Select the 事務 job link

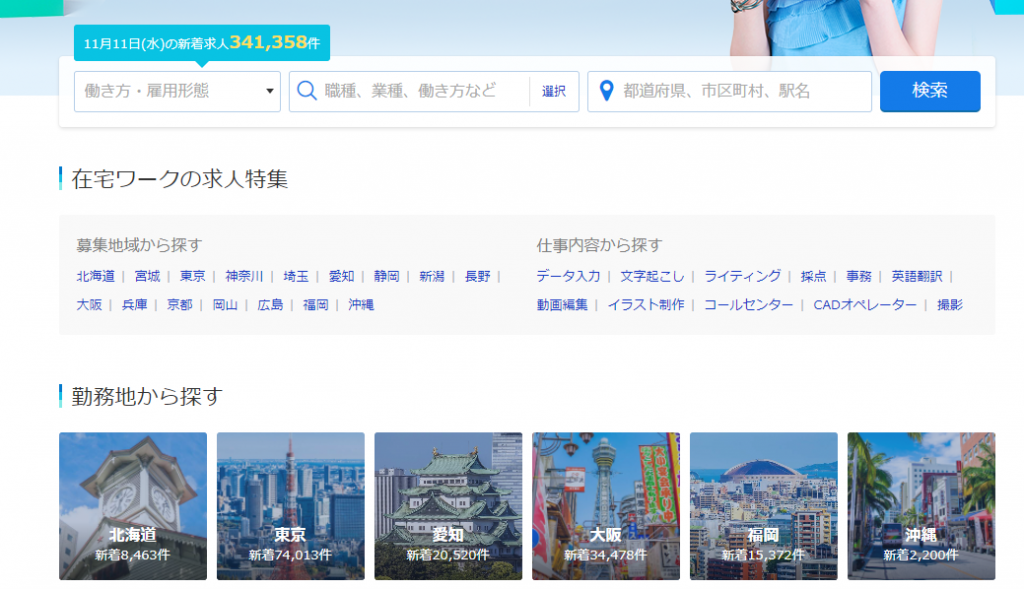(859, 276)
